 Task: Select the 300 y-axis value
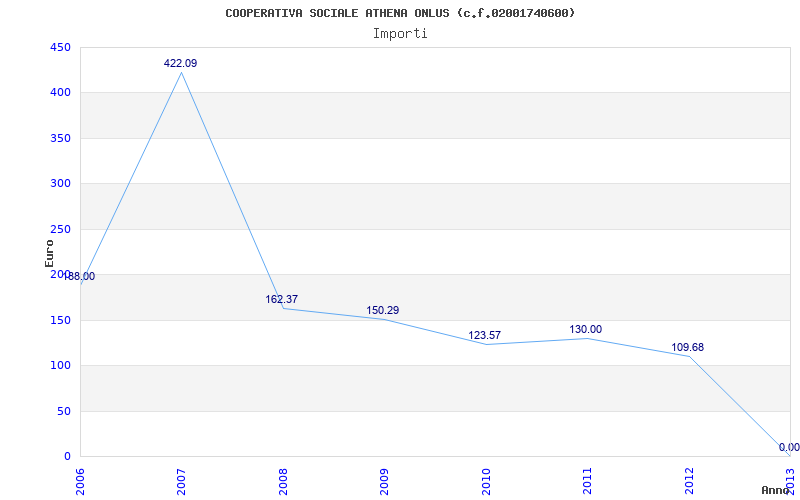(x=60, y=184)
